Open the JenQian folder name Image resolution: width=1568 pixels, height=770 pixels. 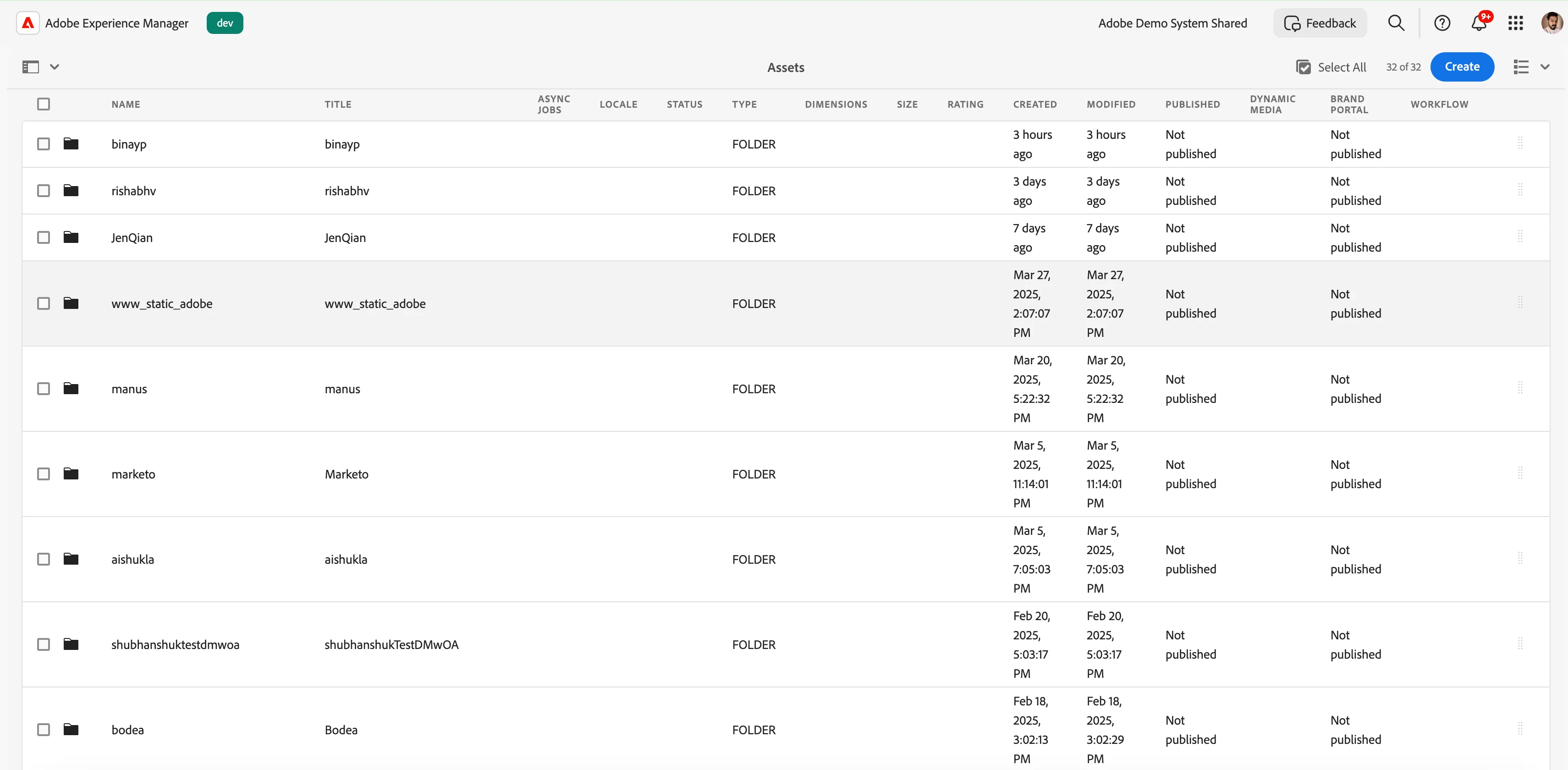[x=132, y=237]
